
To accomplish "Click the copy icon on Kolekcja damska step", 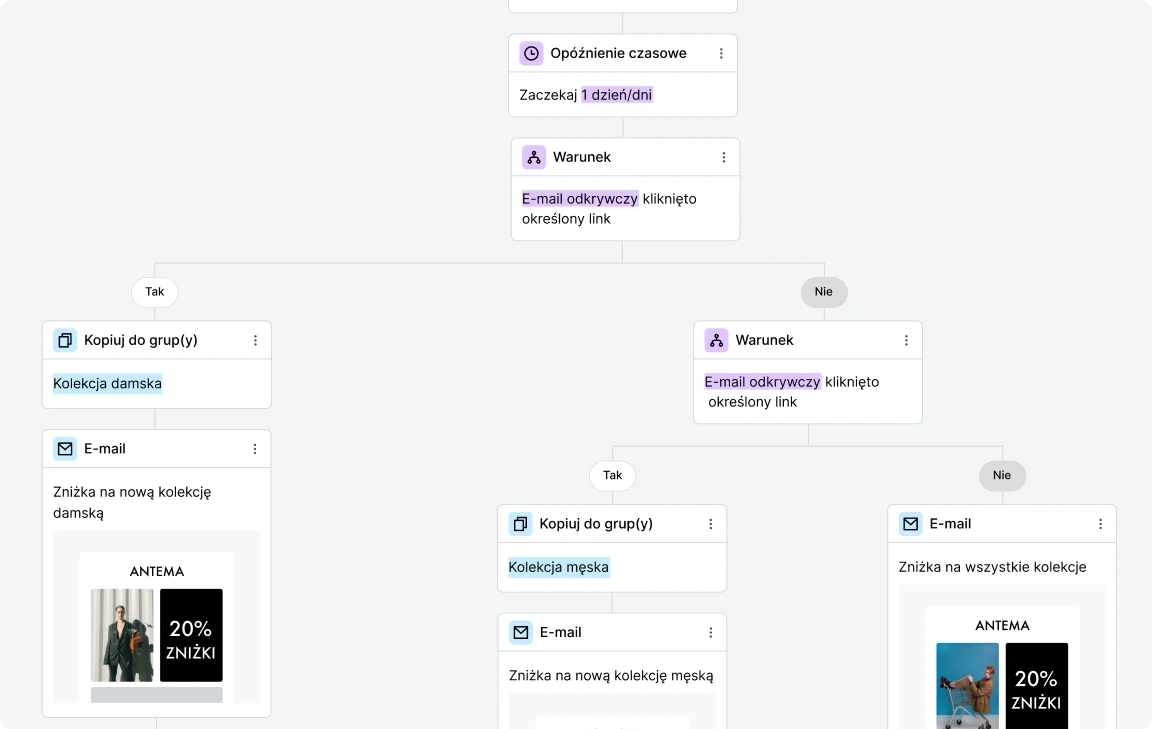I will [65, 340].
